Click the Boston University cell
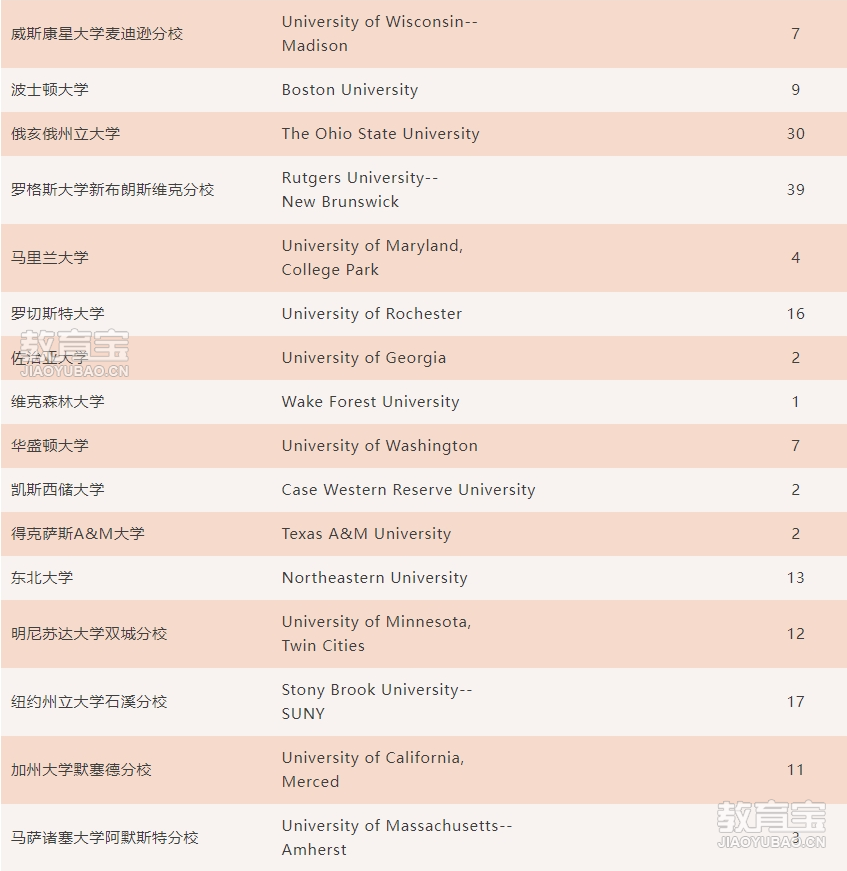Image resolution: width=847 pixels, height=871 pixels. click(349, 89)
